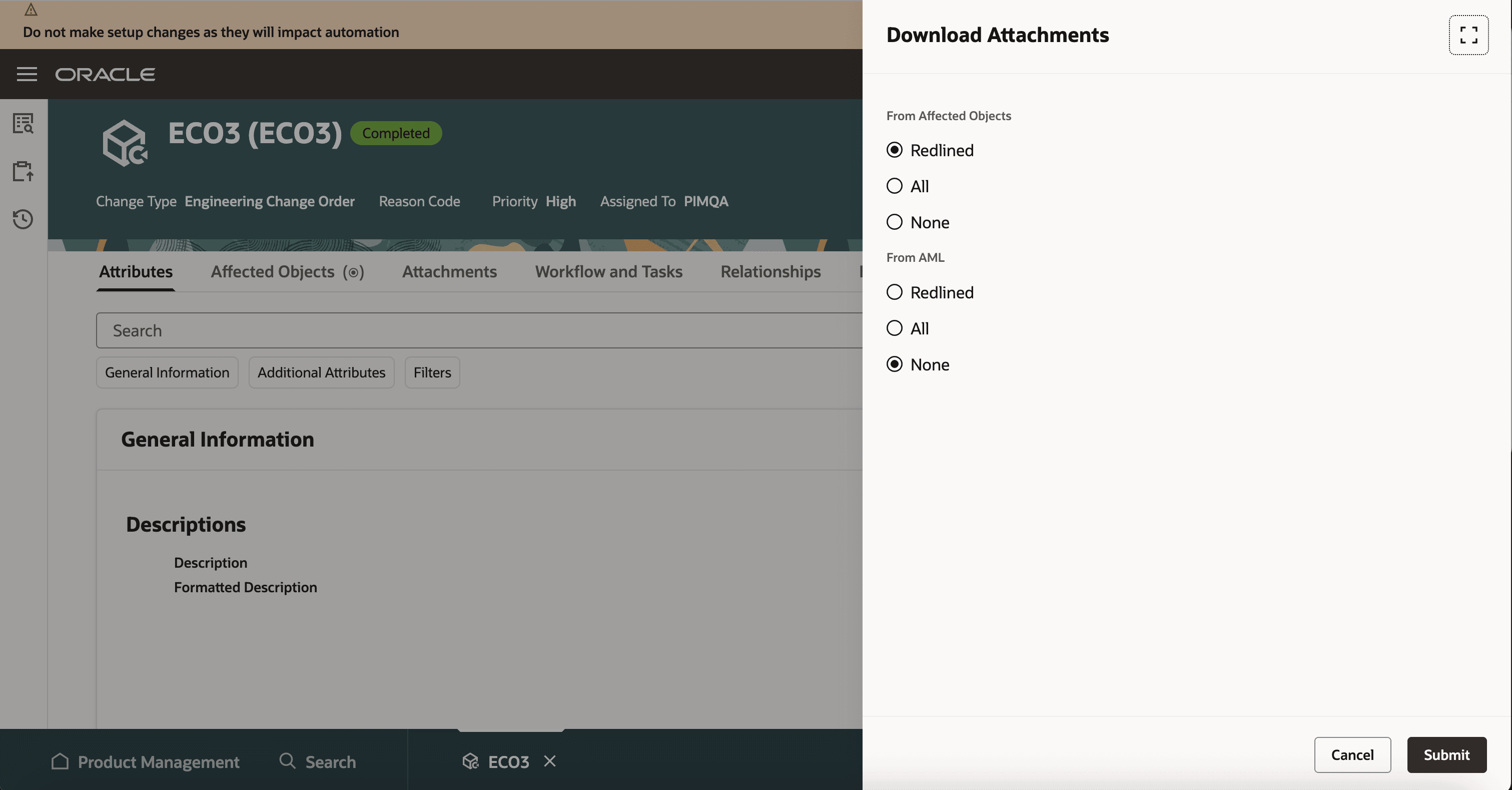
Task: Select Redlined under From Affected Objects
Action: pos(894,150)
